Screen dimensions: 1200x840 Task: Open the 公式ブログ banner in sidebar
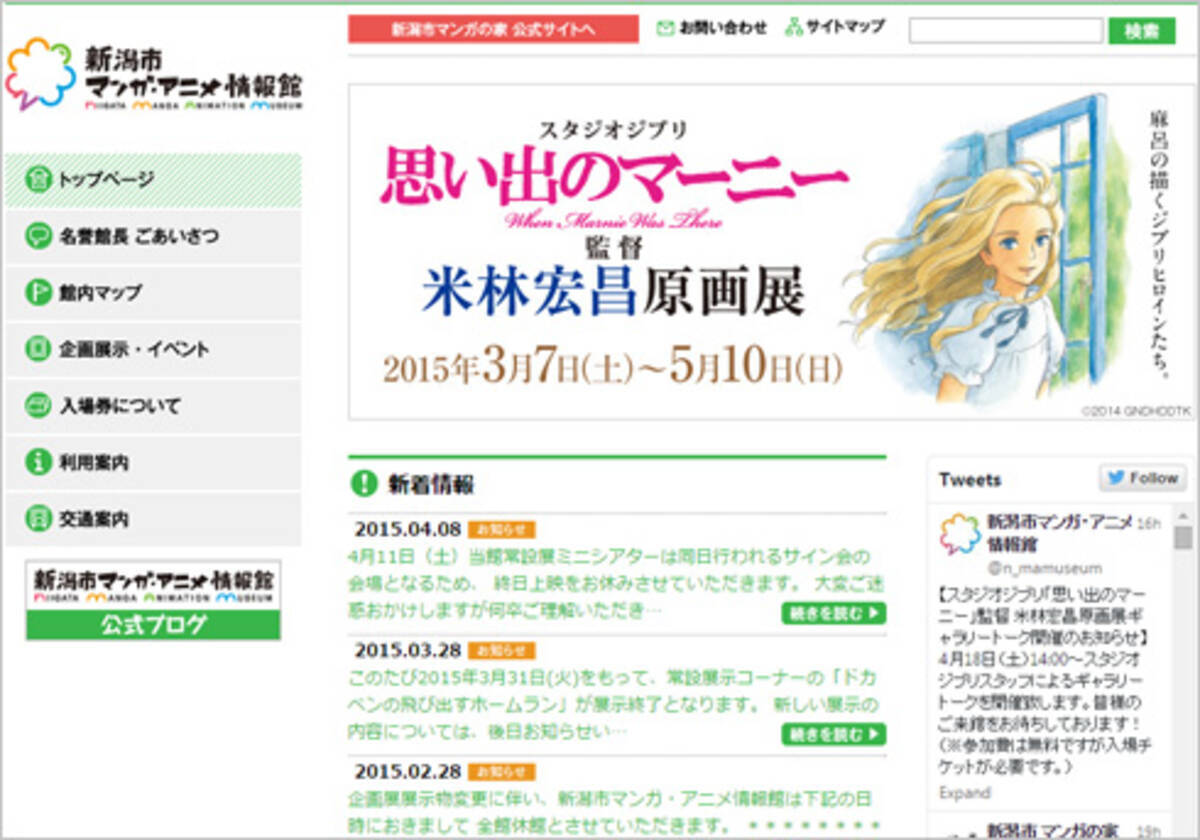tap(153, 600)
